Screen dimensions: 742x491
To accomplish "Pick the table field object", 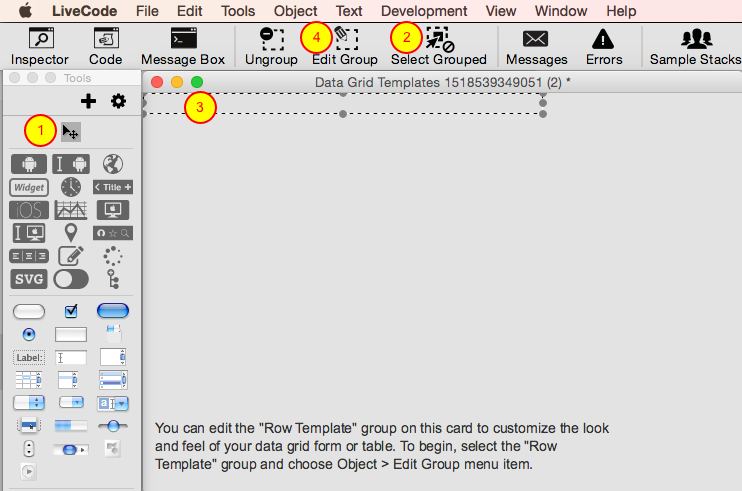I will (x=28, y=380).
